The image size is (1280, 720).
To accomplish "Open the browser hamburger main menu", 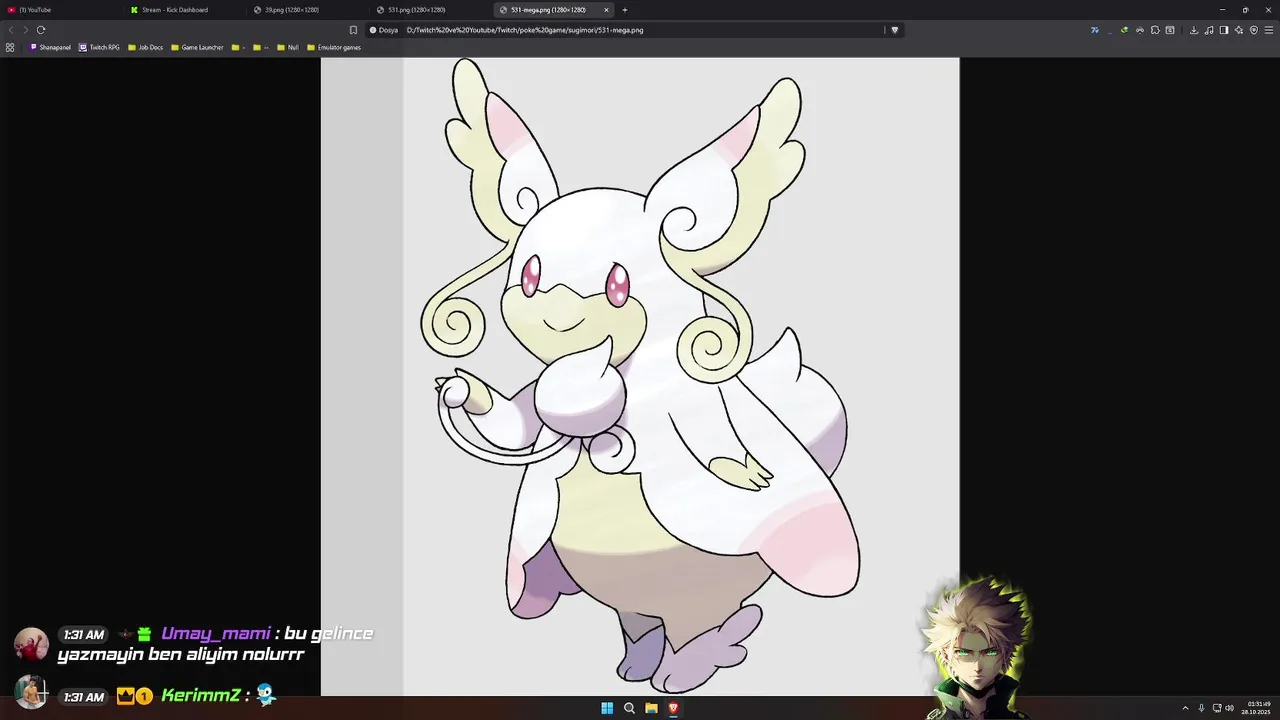I will (1269, 30).
